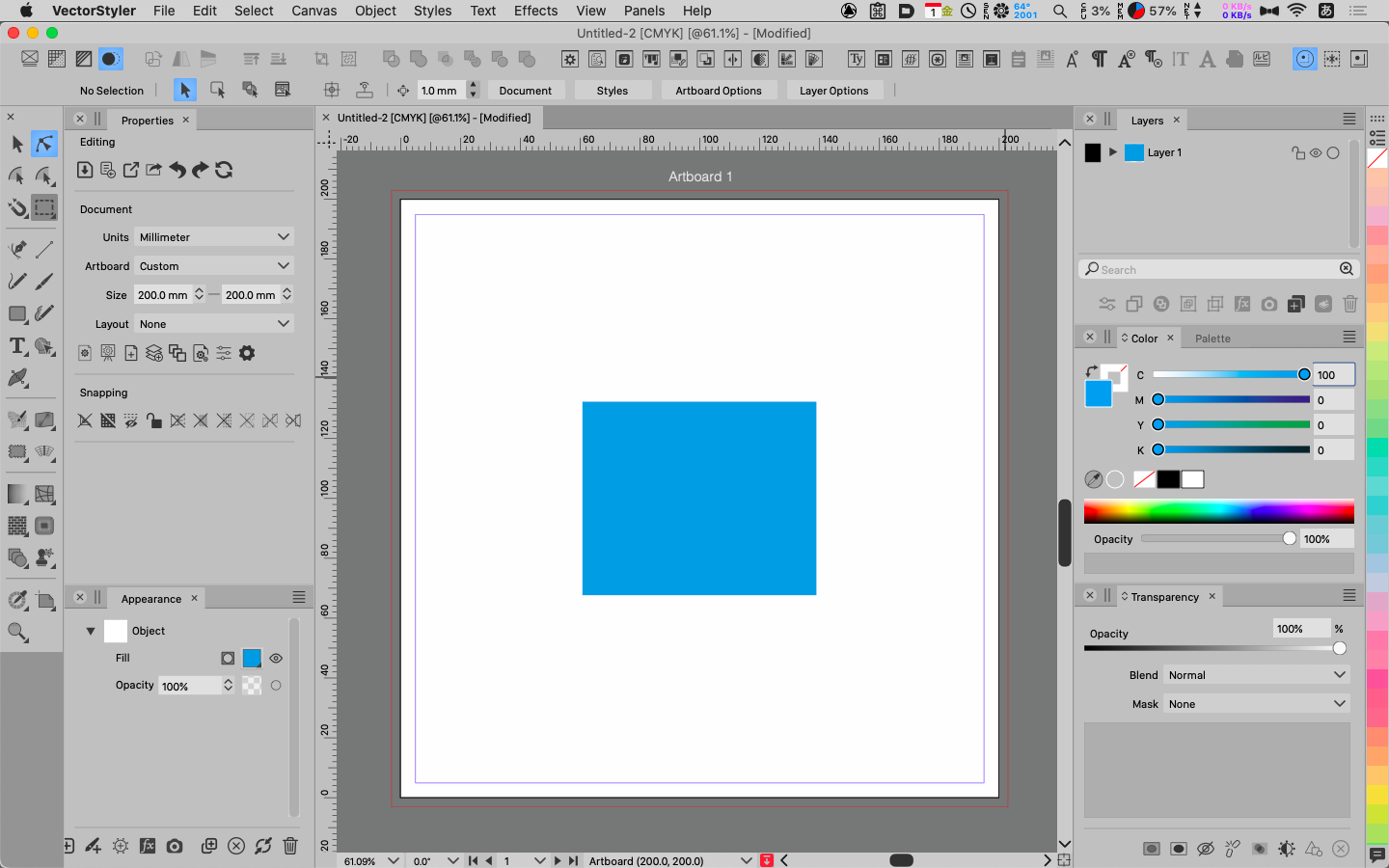Screen dimensions: 1389x868
Task: Switch to the Palette tab
Action: click(1212, 339)
